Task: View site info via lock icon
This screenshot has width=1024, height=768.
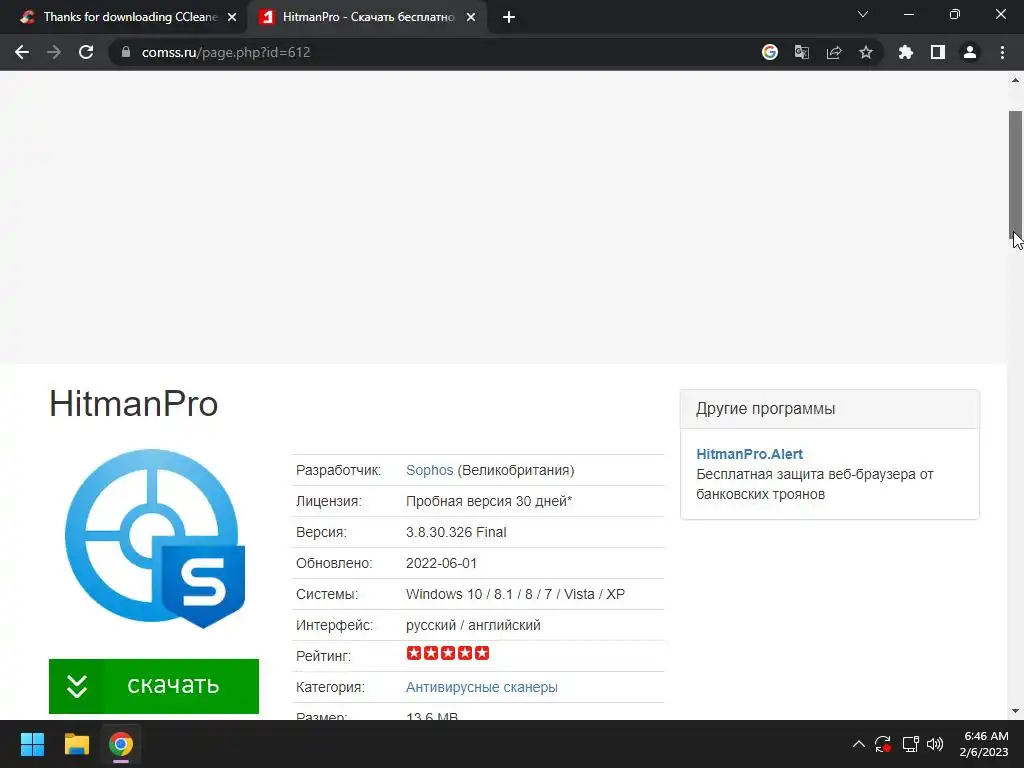Action: pos(126,52)
